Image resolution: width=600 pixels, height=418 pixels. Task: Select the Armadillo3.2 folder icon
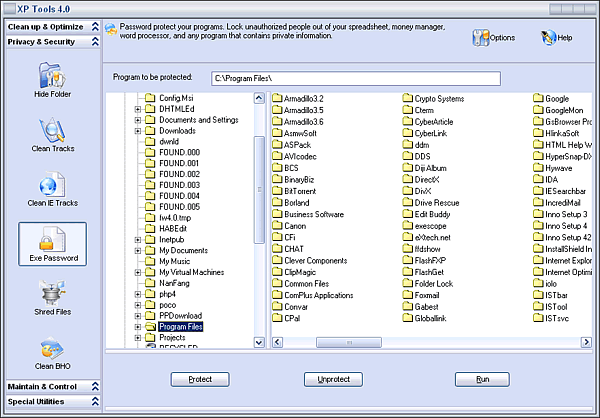277,98
